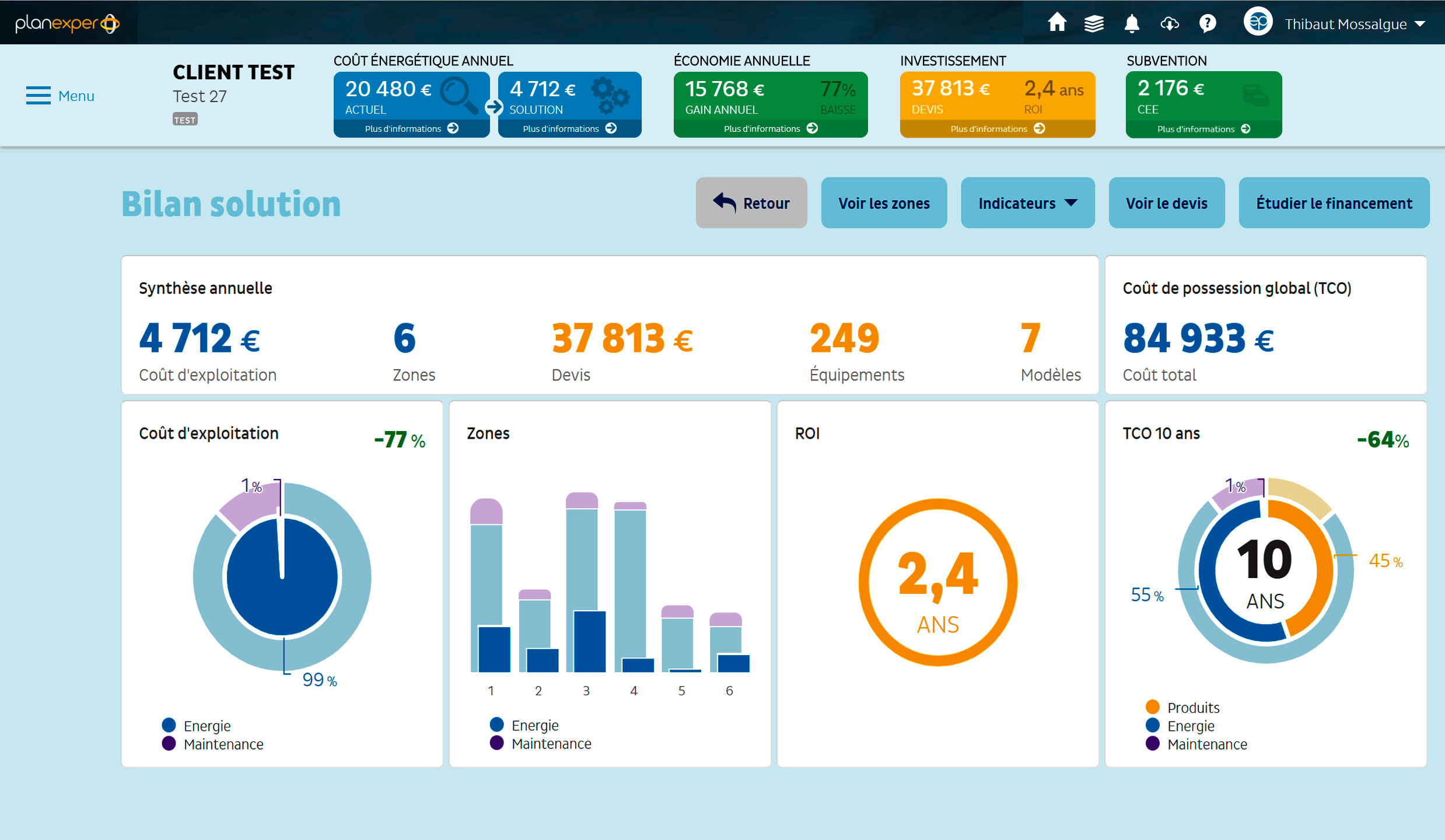Click the user avatar icon
The height and width of the screenshot is (840, 1445).
click(x=1258, y=22)
